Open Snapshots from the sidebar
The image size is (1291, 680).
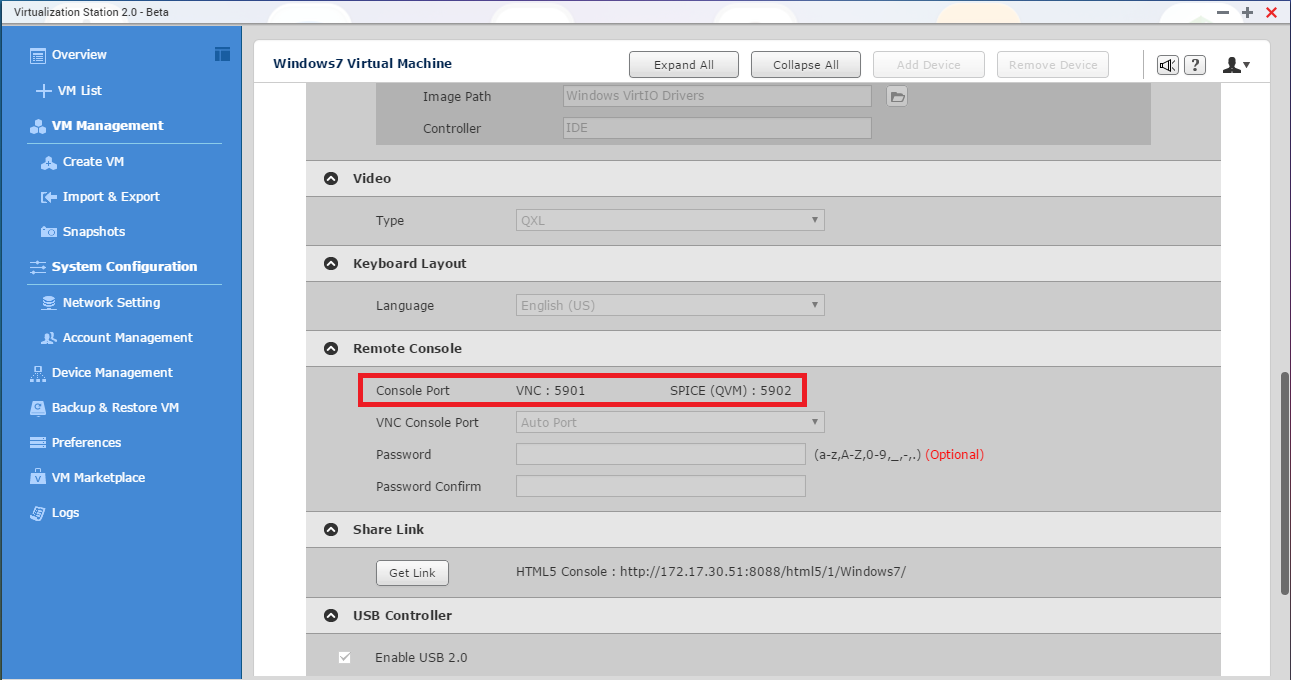point(93,231)
